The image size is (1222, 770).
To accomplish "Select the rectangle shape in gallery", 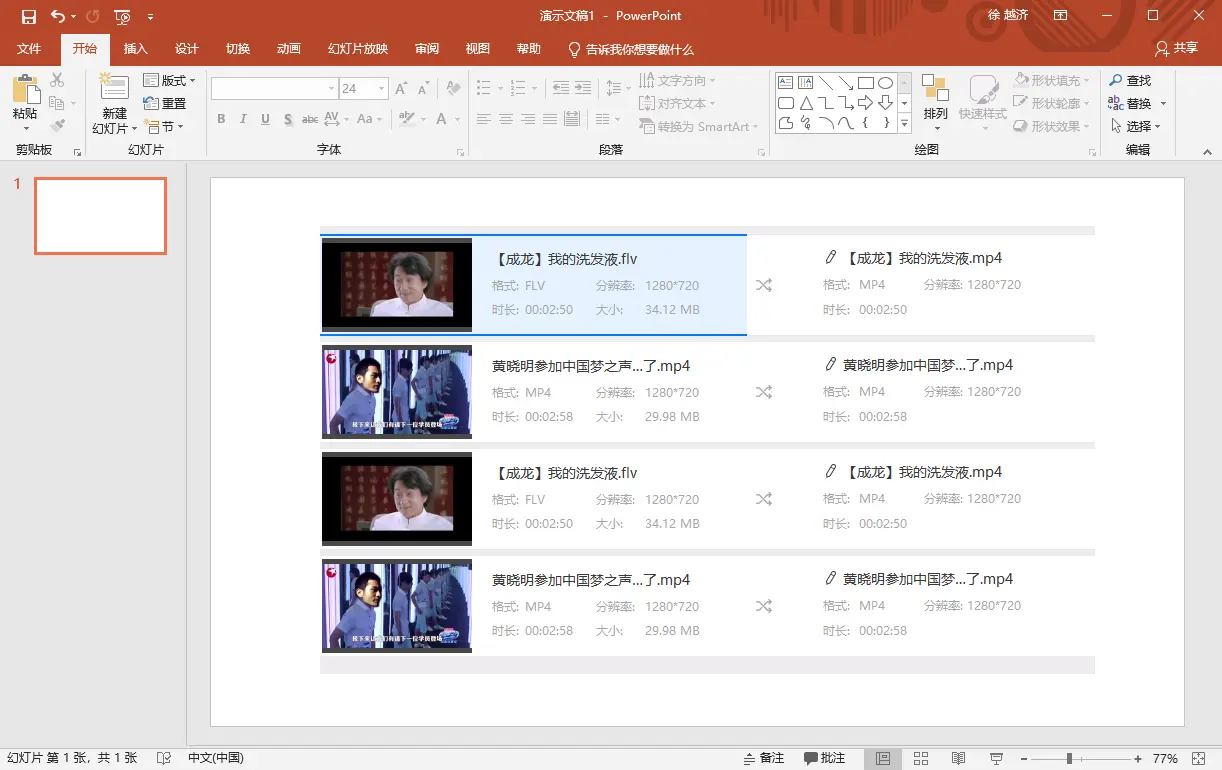I will coord(866,82).
